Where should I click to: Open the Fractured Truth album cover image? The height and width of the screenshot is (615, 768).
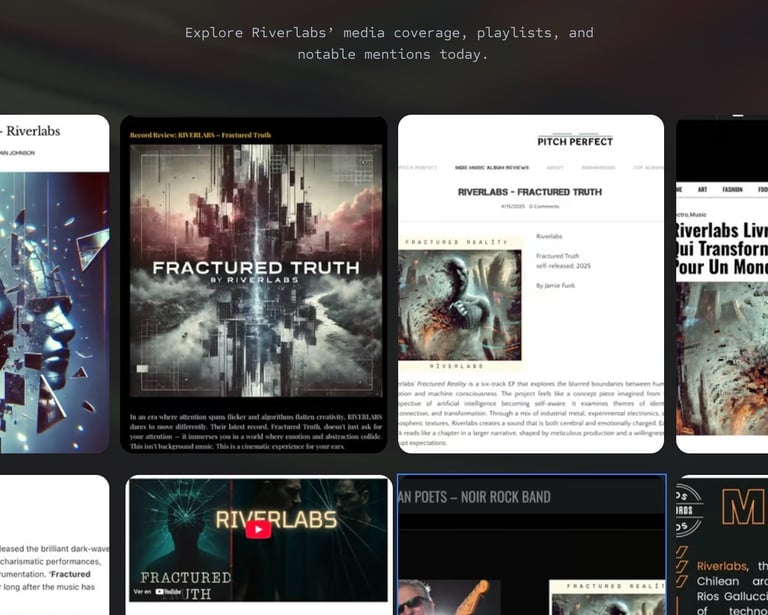[256, 270]
